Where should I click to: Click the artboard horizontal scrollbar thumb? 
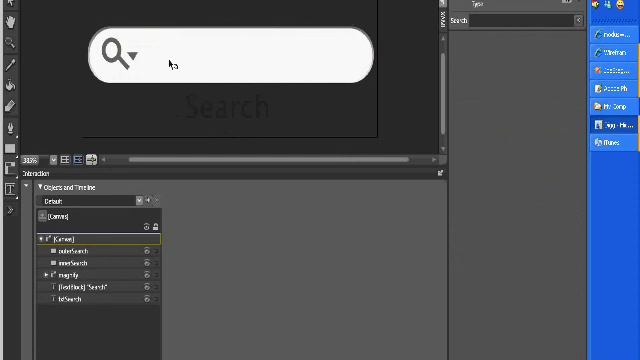tap(269, 160)
